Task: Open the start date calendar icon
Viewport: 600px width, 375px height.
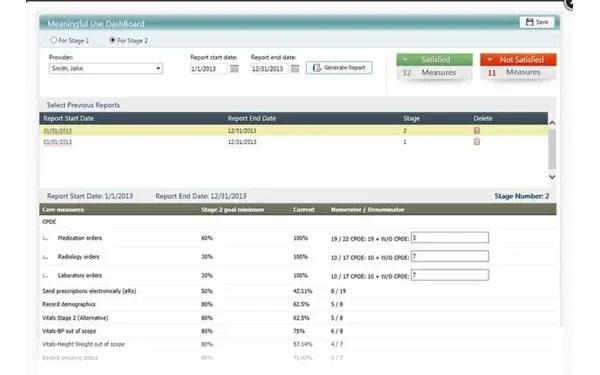Action: coord(234,68)
